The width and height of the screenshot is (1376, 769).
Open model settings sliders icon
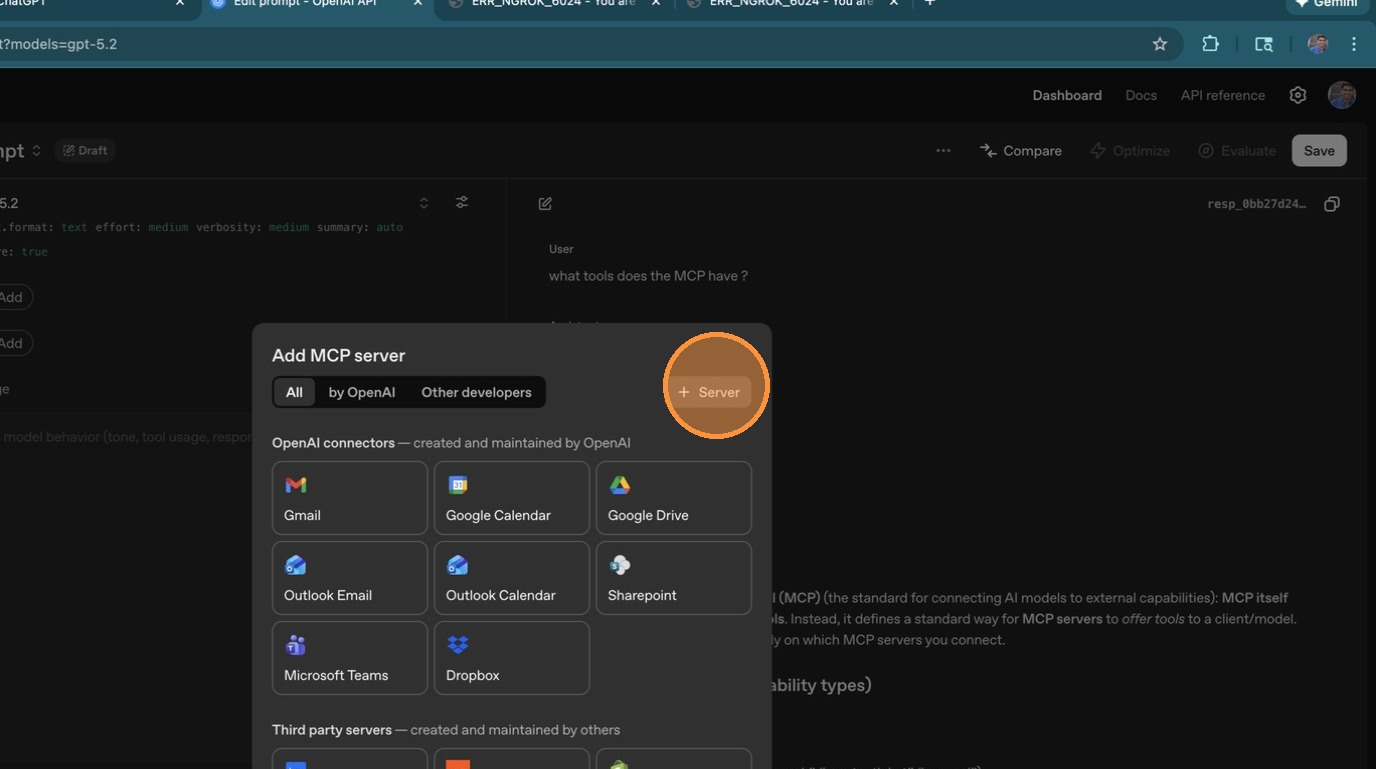(462, 202)
